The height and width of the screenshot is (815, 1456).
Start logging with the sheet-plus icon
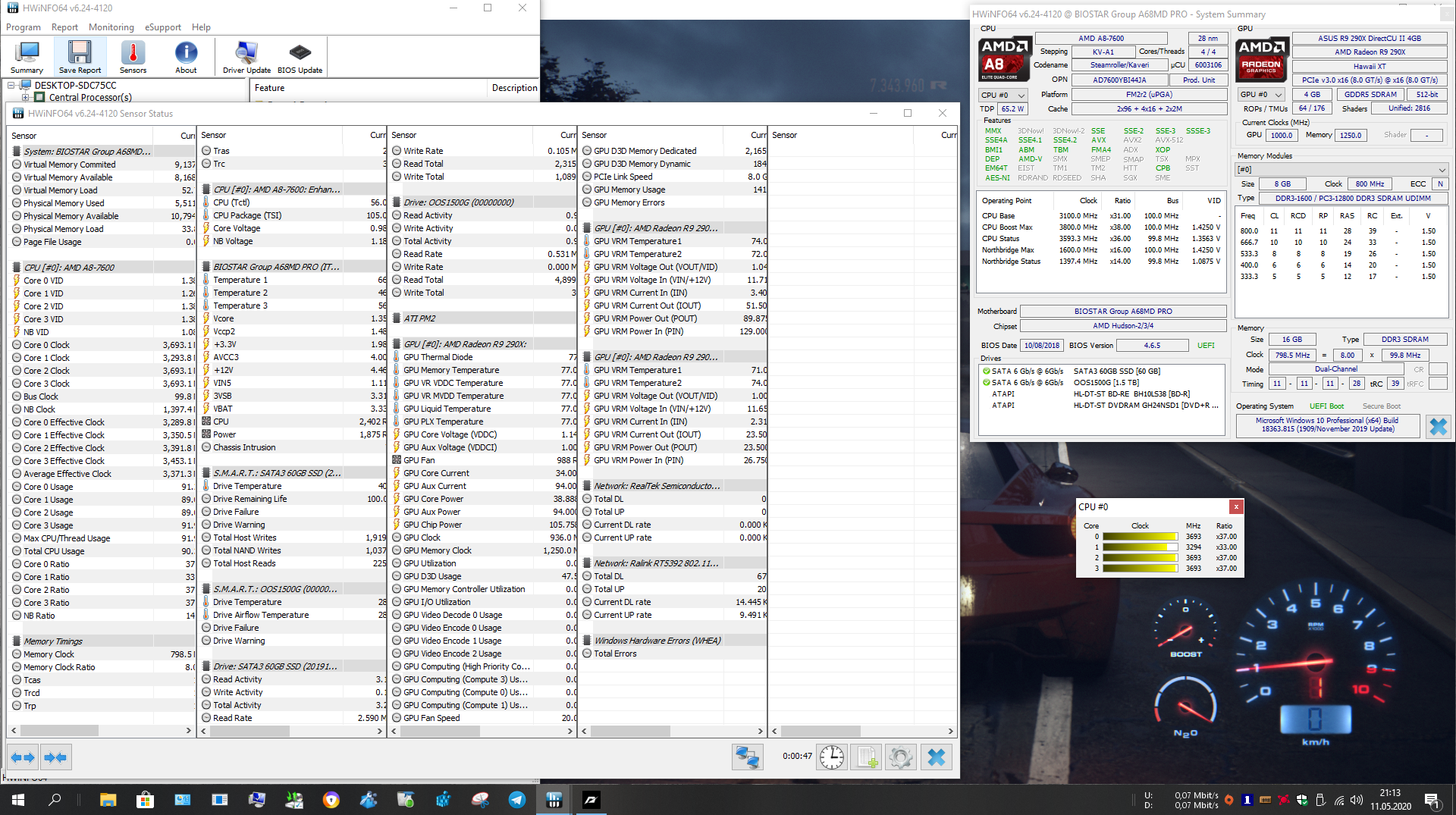[867, 757]
